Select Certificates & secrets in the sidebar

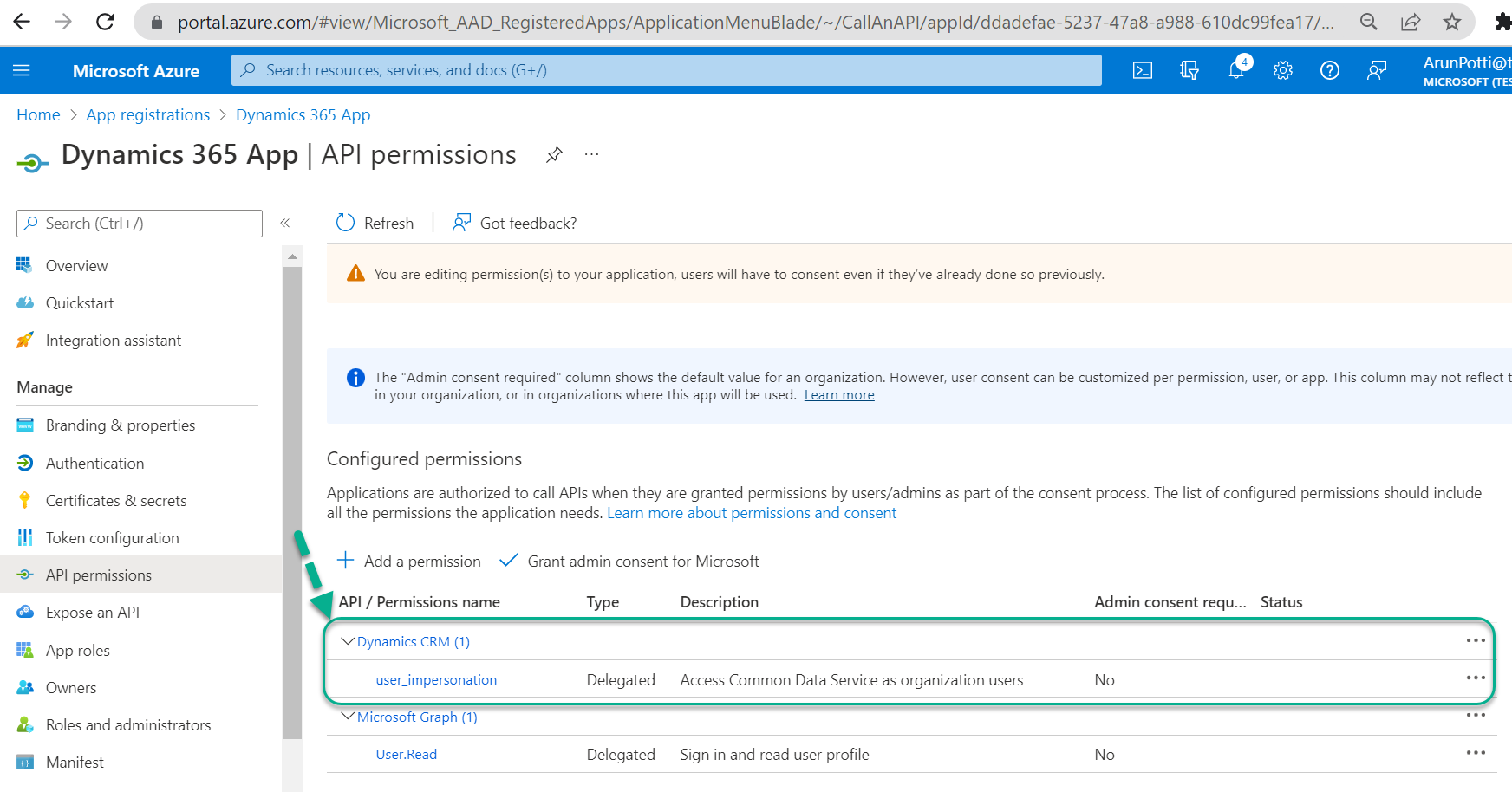point(115,500)
